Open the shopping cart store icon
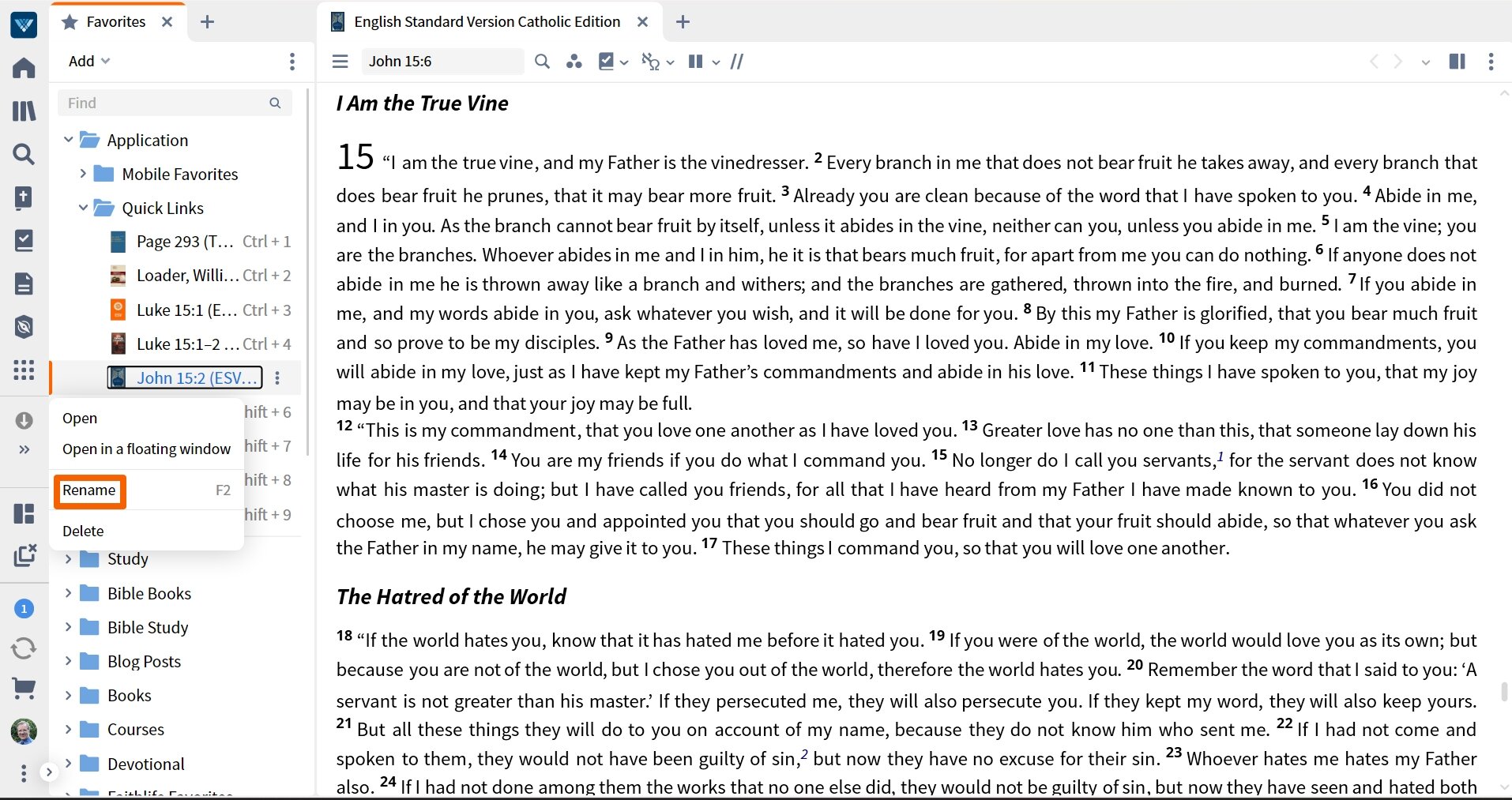The image size is (1512, 800). click(x=24, y=689)
